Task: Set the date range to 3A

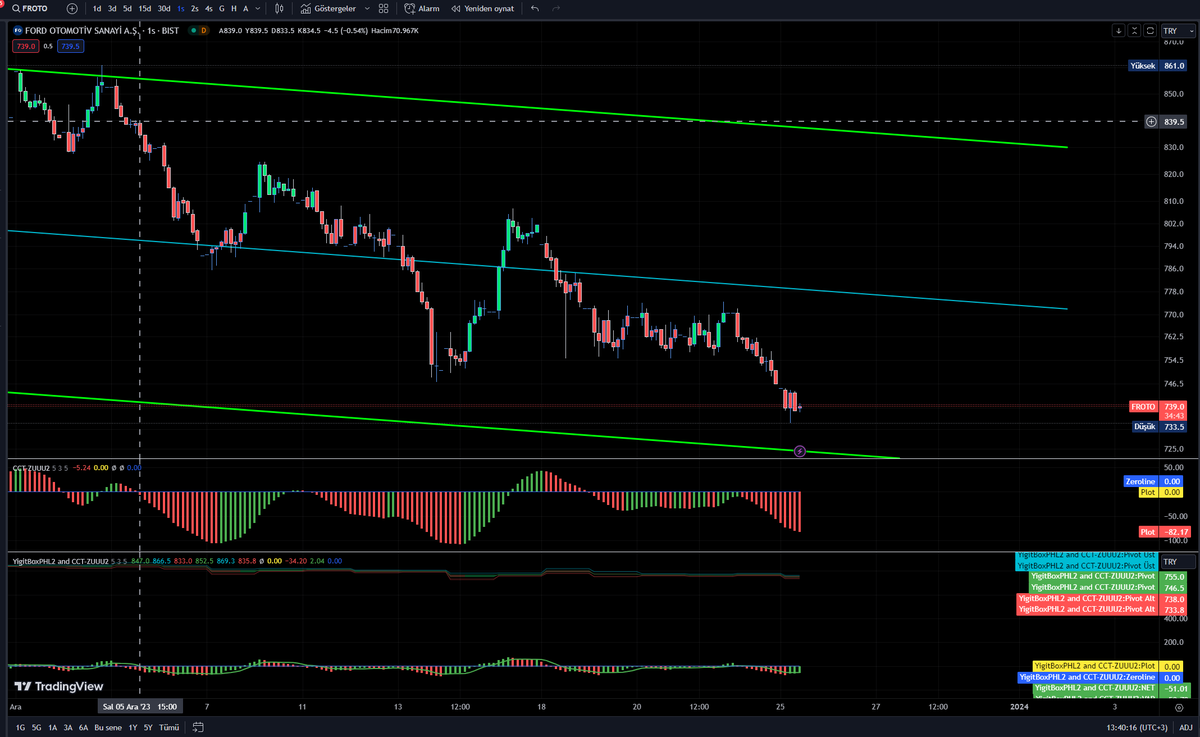Action: tap(68, 727)
